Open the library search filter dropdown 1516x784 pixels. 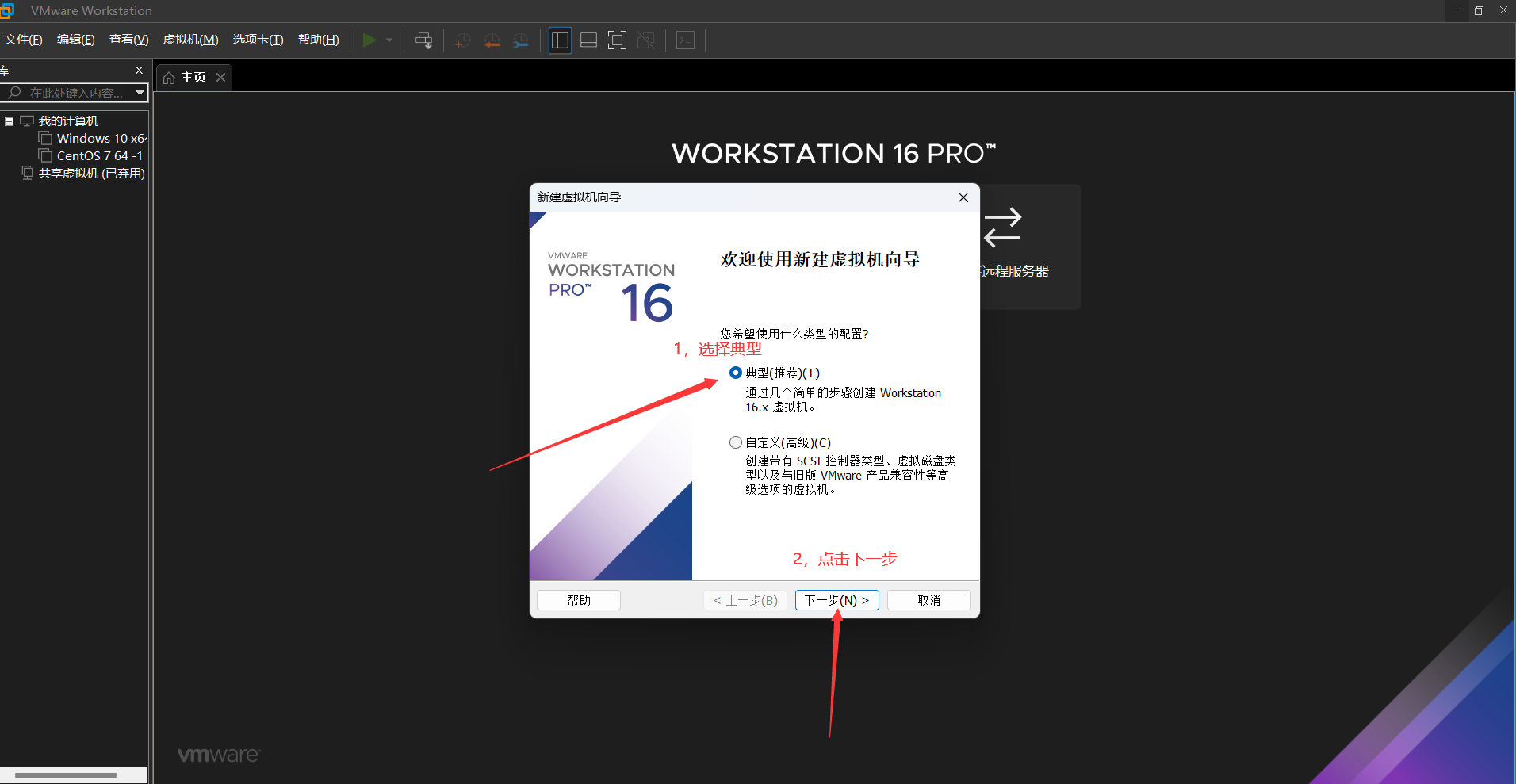point(140,93)
